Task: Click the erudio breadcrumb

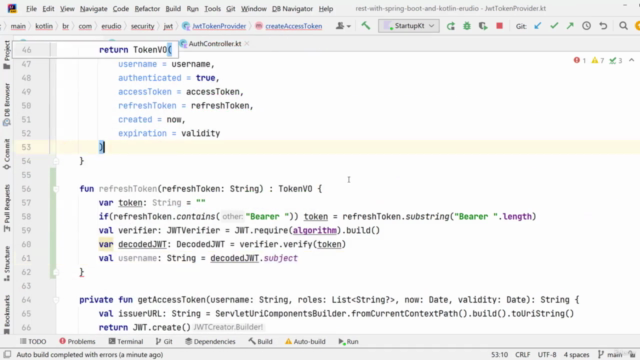Action: (111, 26)
